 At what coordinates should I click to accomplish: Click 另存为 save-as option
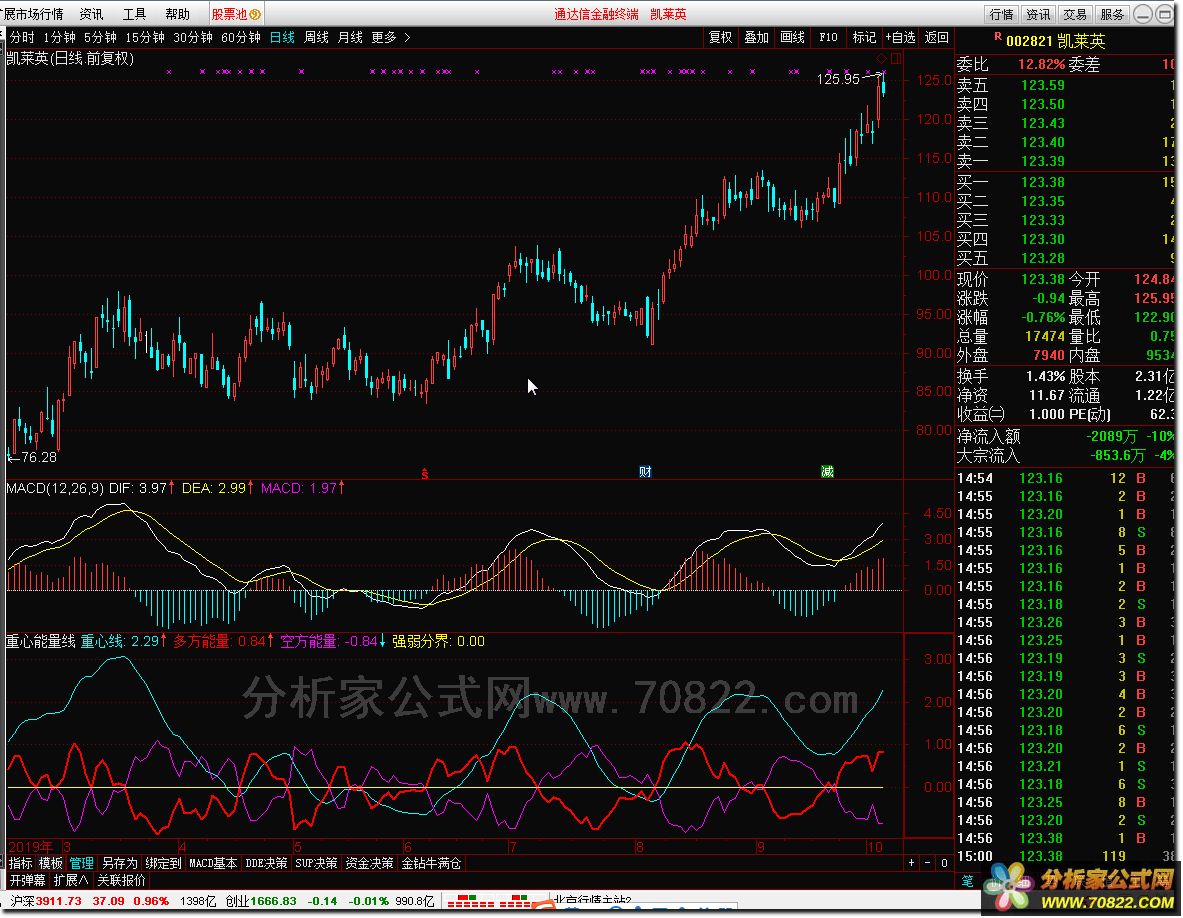pos(120,863)
